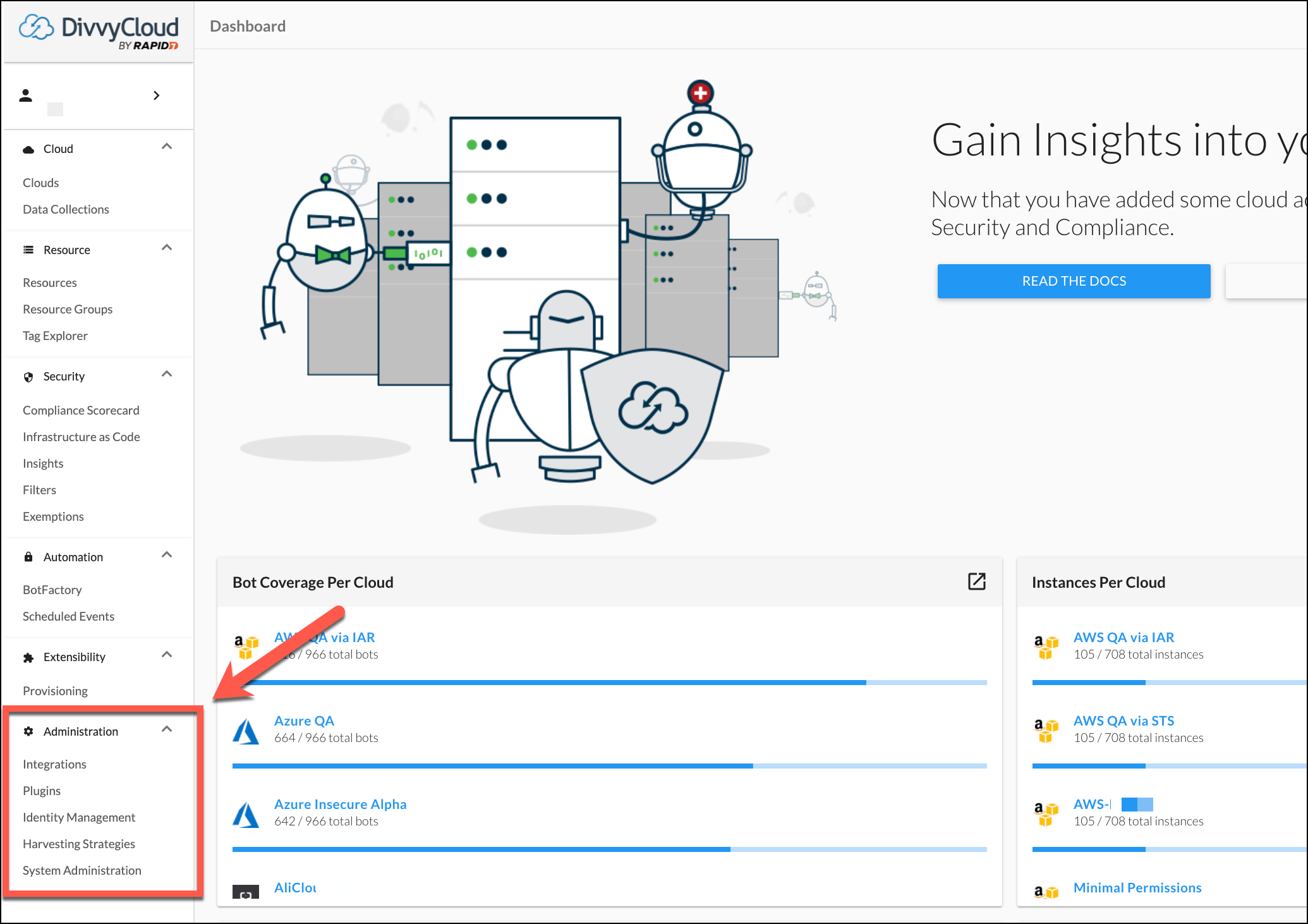Collapse the Cloud menu section
Screen dimensions: 1308x924
pos(167,147)
